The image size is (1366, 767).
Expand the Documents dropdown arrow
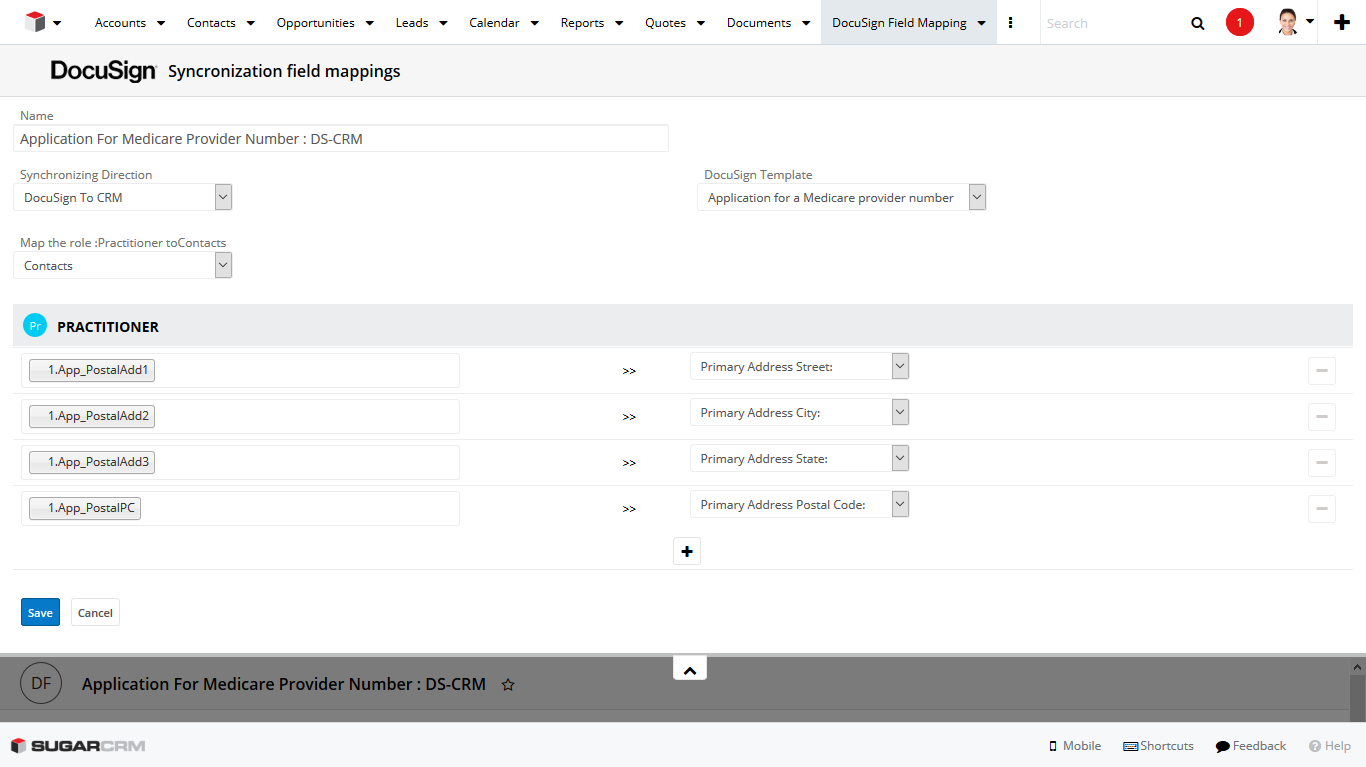(805, 23)
